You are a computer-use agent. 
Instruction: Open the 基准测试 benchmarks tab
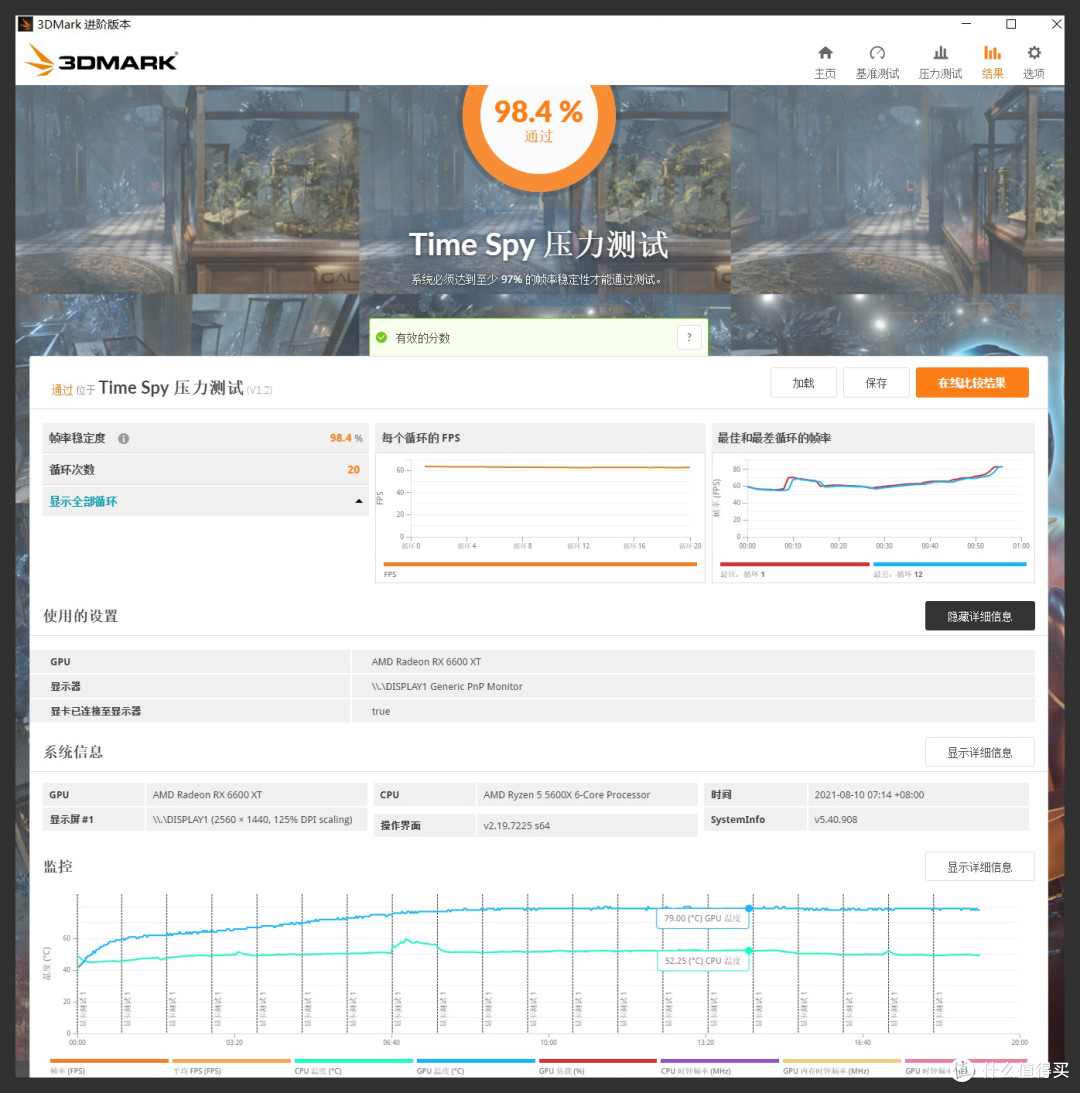coord(877,62)
